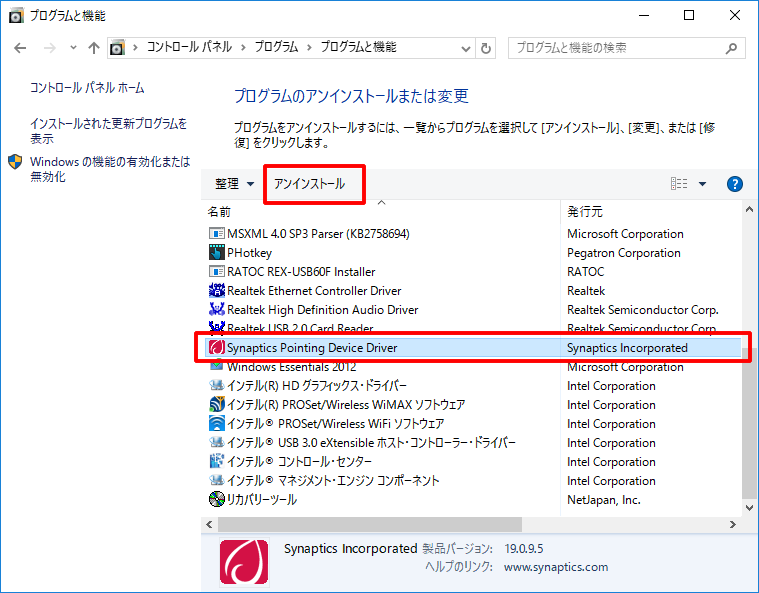Select RATOC REX-USB60F Installer icon
The width and height of the screenshot is (759, 593).
[216, 272]
